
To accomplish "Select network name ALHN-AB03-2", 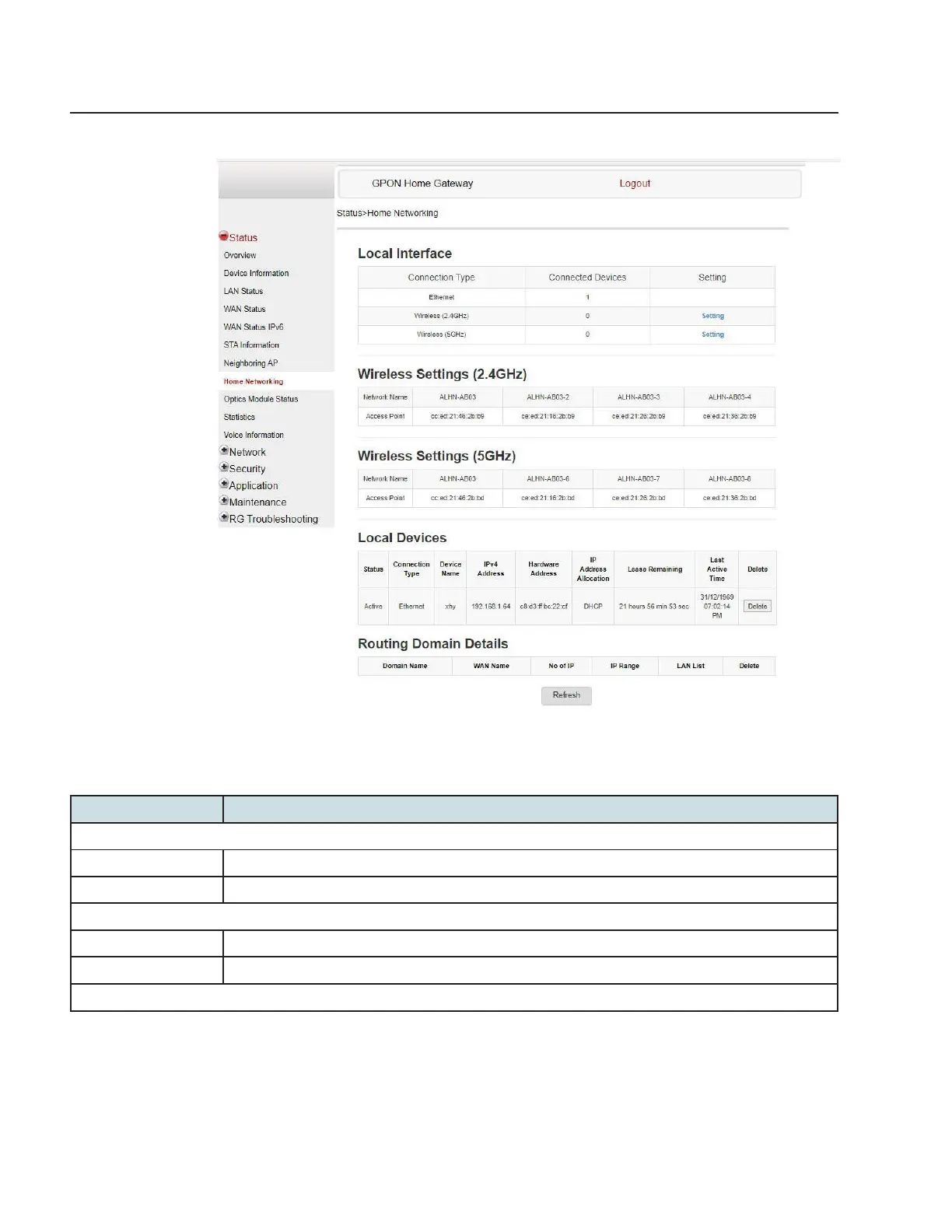I will (x=548, y=397).
